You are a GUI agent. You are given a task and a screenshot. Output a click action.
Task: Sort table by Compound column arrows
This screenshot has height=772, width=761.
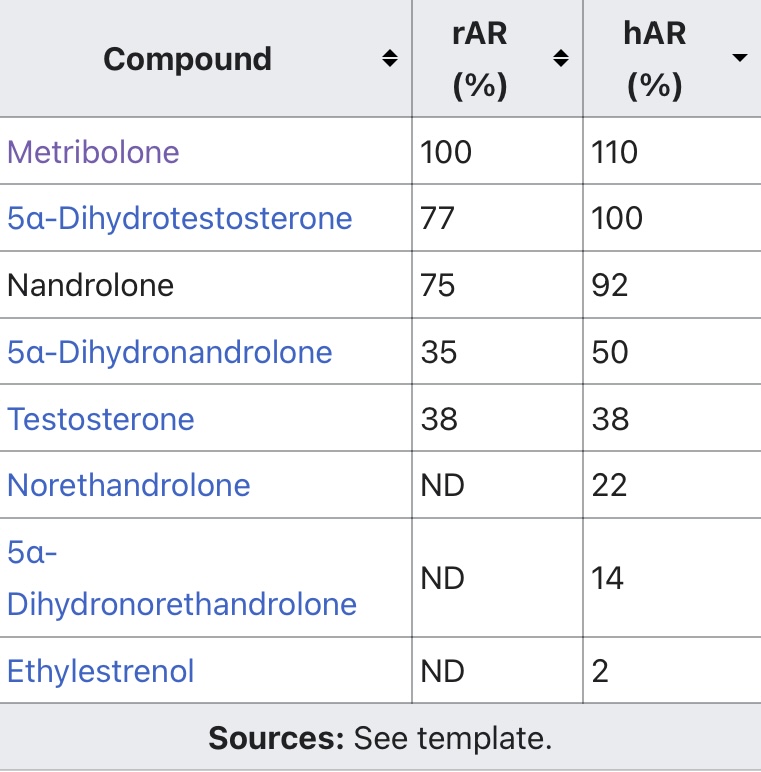390,58
